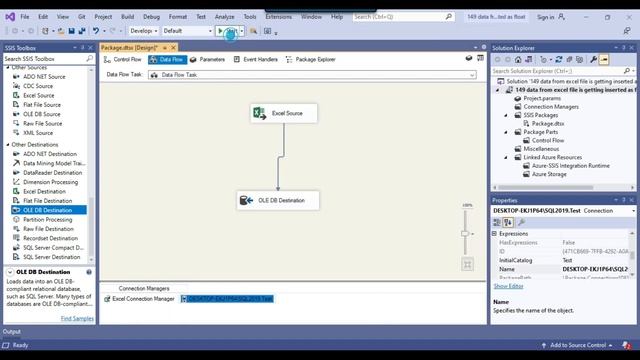
Task: Click Show Editor link
Action: [508, 287]
